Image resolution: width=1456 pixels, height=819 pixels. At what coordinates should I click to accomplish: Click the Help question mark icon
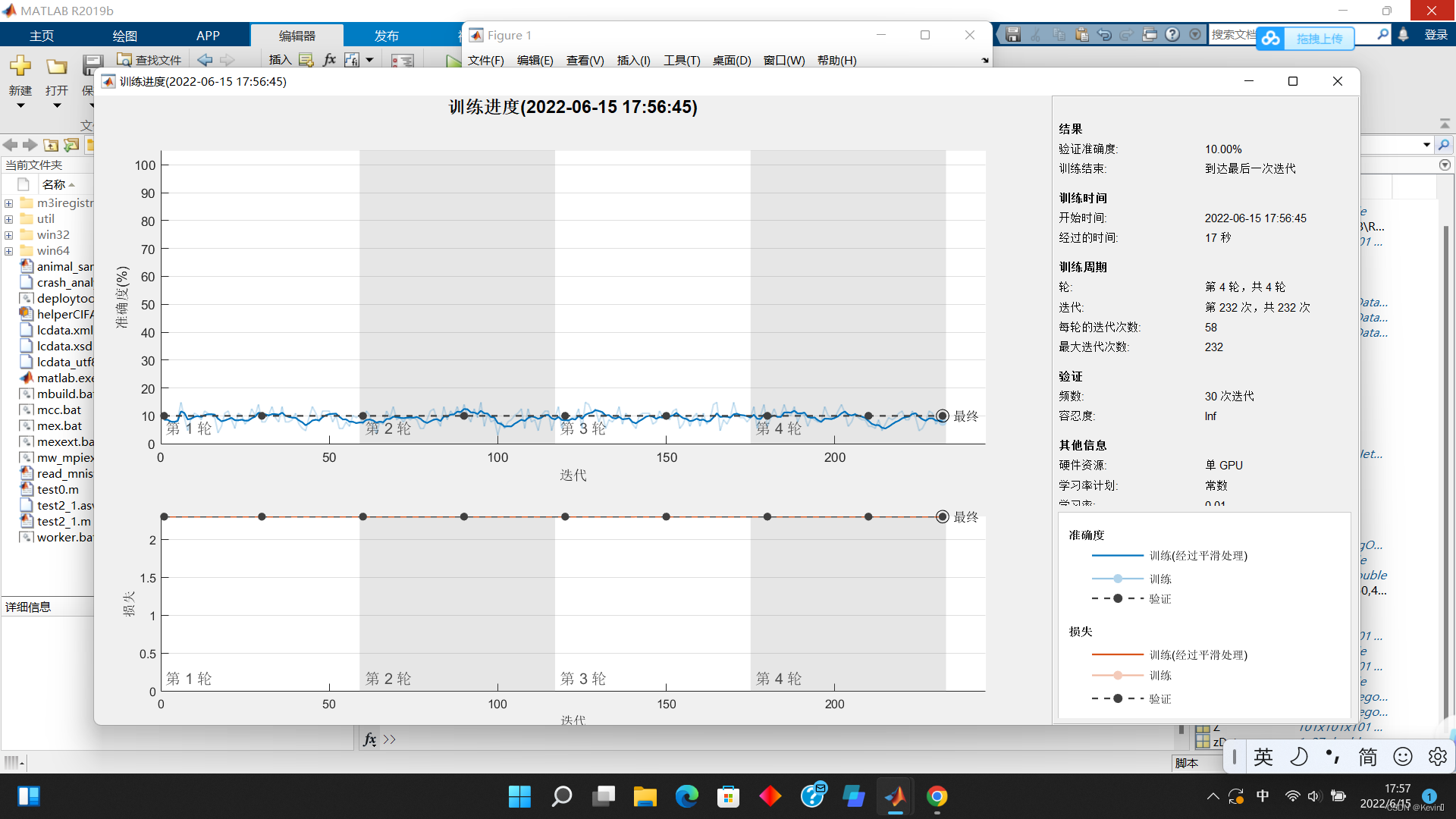coord(1172,35)
